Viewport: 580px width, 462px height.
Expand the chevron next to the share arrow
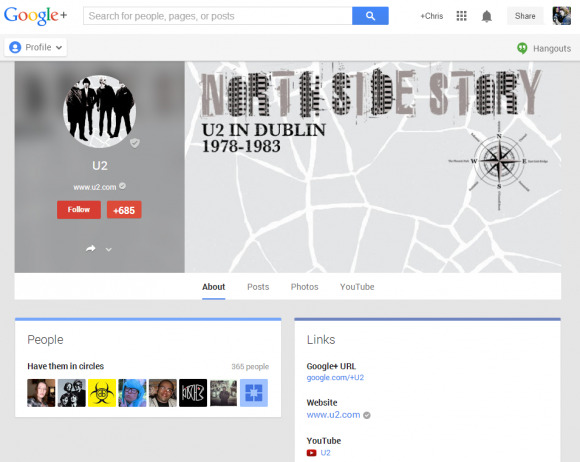click(x=108, y=249)
